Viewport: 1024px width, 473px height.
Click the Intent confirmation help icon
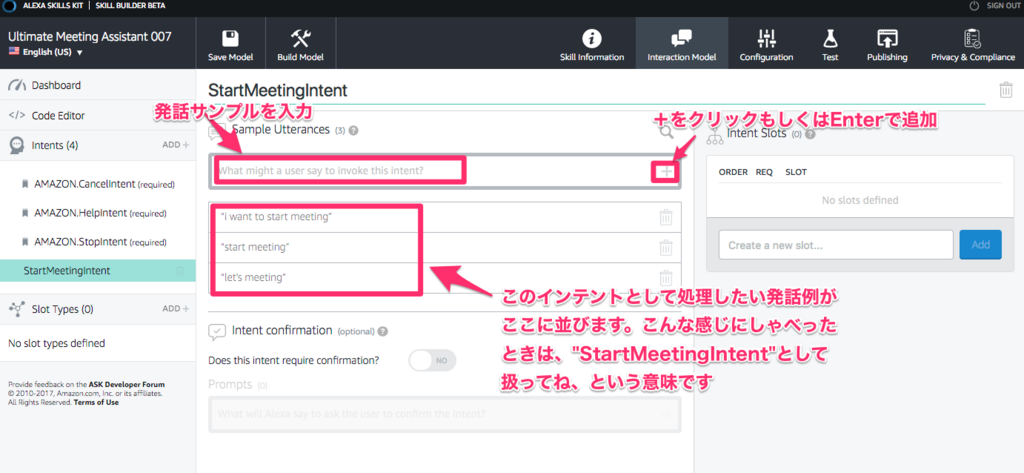pyautogui.click(x=383, y=331)
